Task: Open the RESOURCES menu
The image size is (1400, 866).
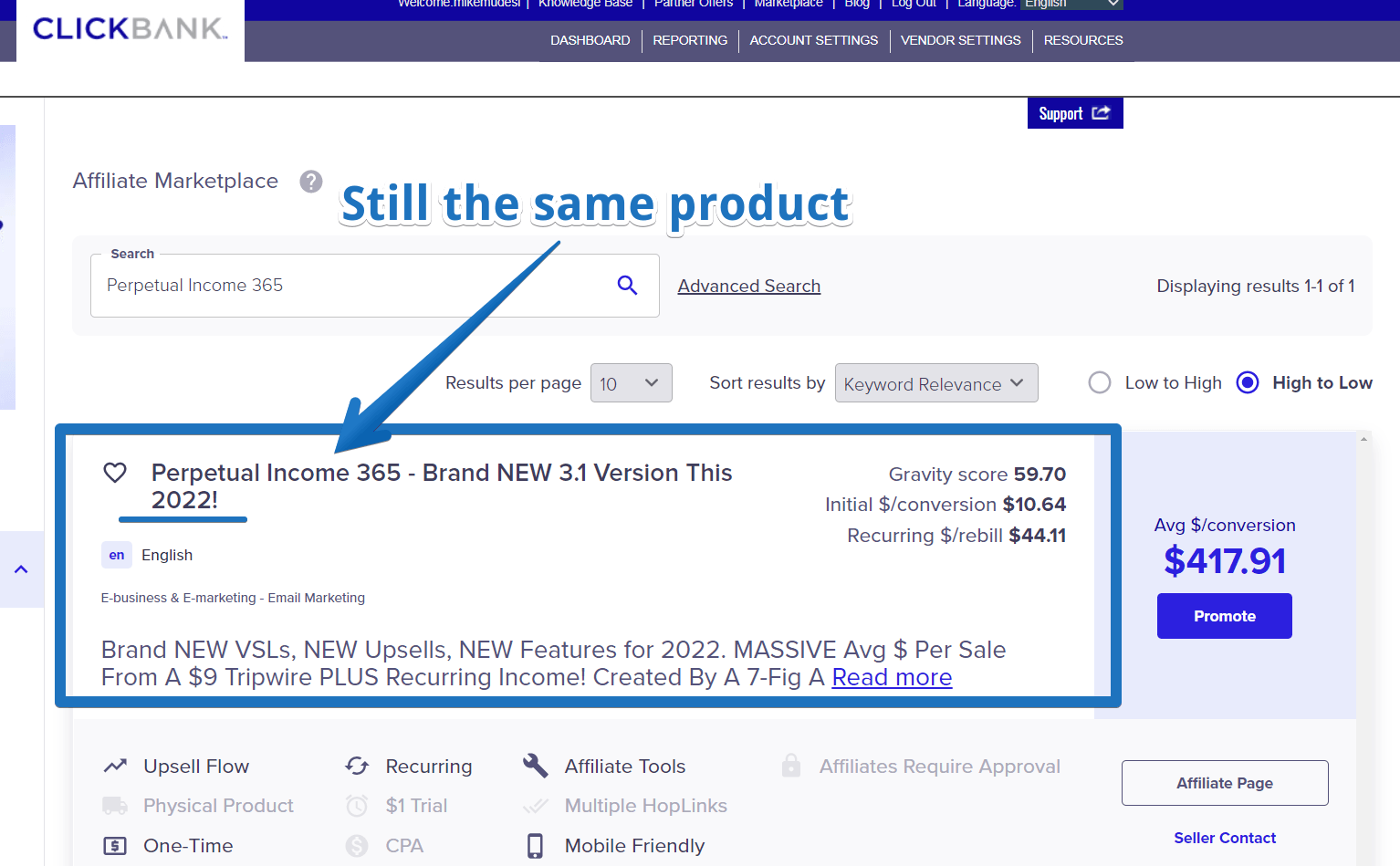Action: [x=1083, y=40]
